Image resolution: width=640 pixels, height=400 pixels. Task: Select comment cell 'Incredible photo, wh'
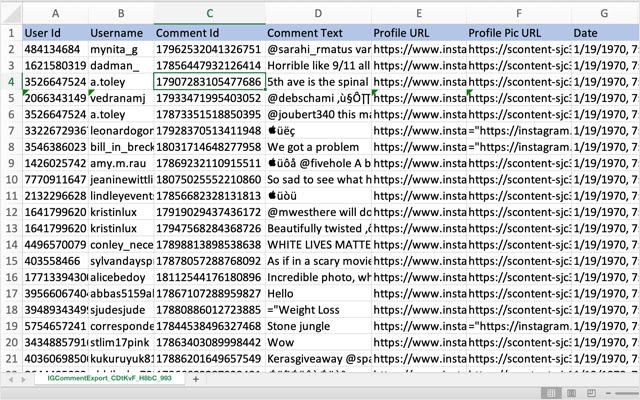pos(318,278)
